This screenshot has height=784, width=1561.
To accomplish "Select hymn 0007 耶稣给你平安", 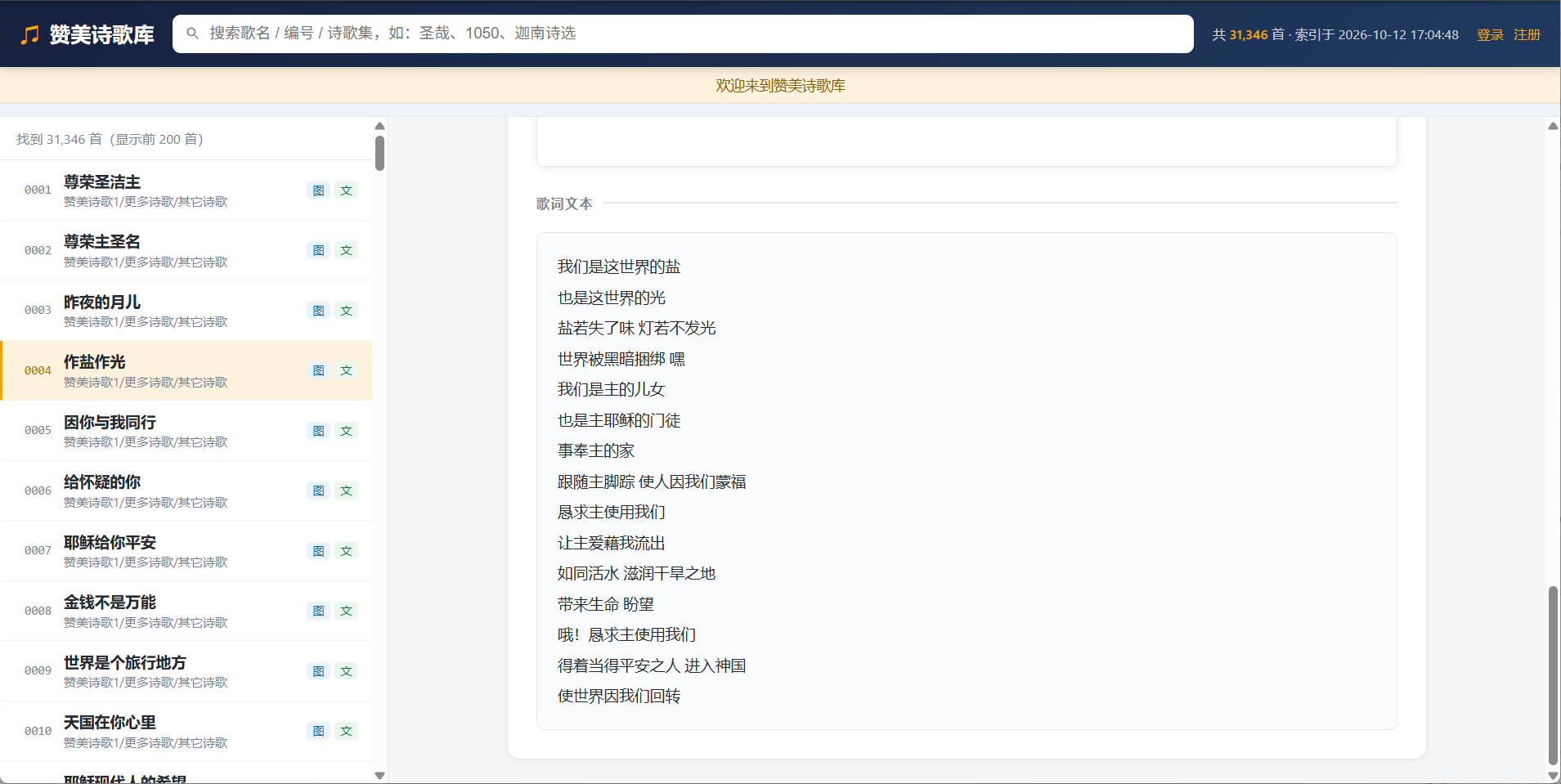I will (186, 551).
